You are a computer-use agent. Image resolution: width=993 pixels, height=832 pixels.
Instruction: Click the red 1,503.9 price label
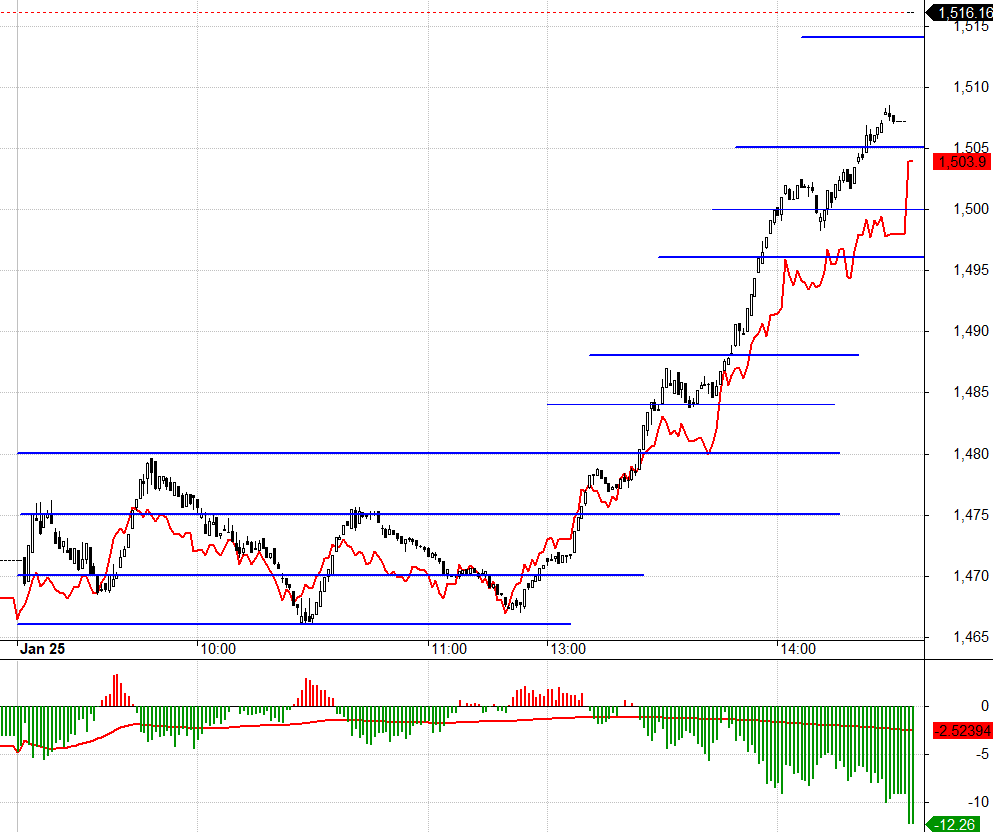961,161
